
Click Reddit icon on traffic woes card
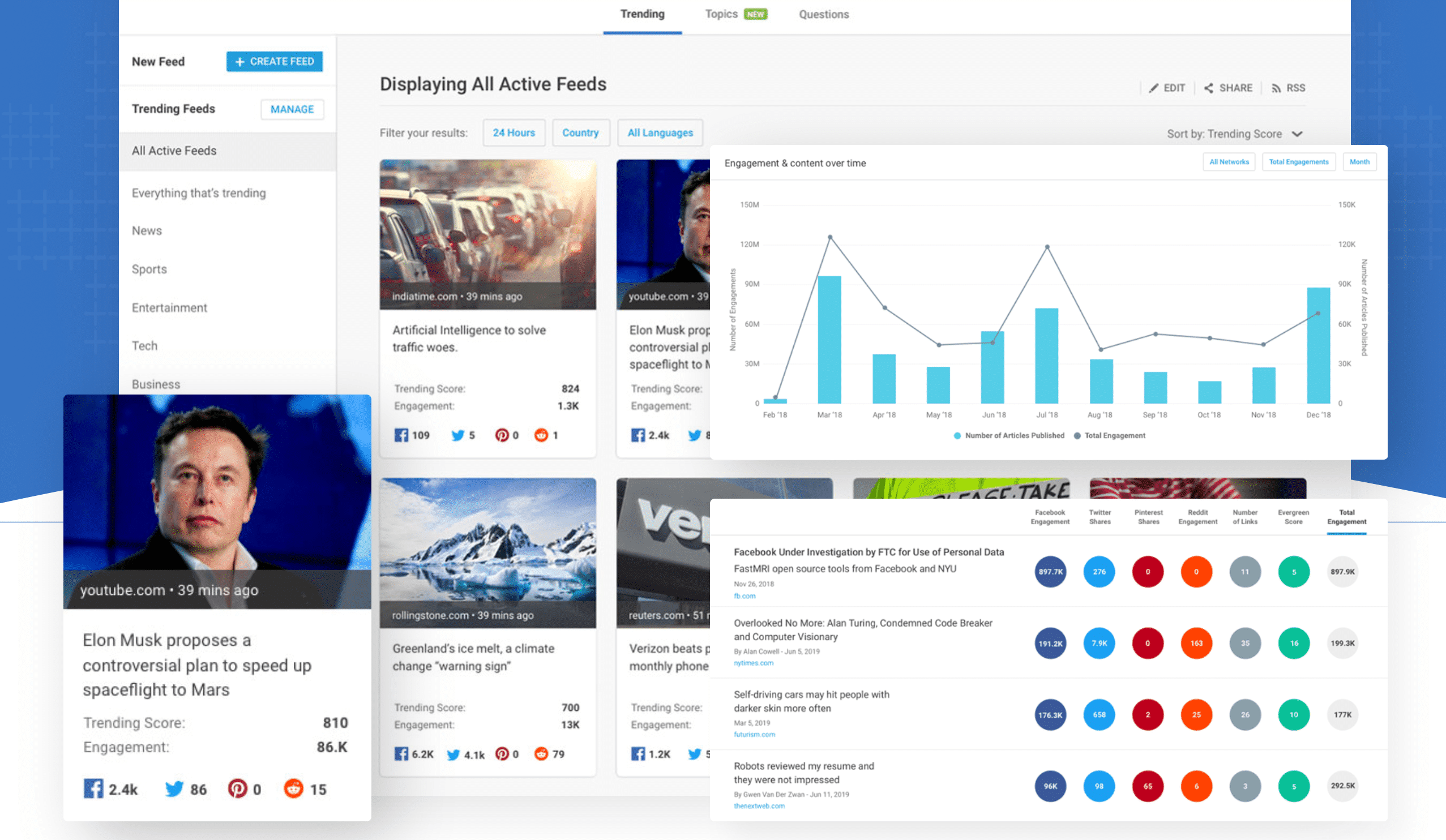tap(541, 435)
